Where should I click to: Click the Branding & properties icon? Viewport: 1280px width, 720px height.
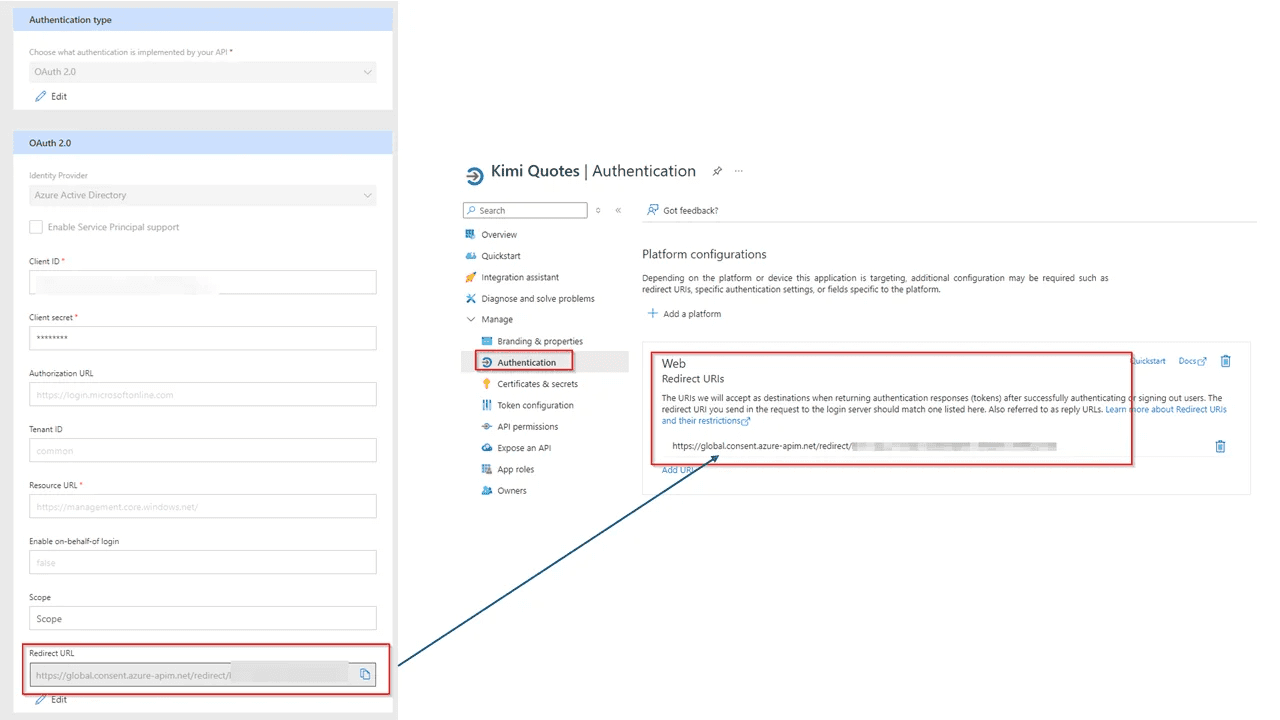487,341
